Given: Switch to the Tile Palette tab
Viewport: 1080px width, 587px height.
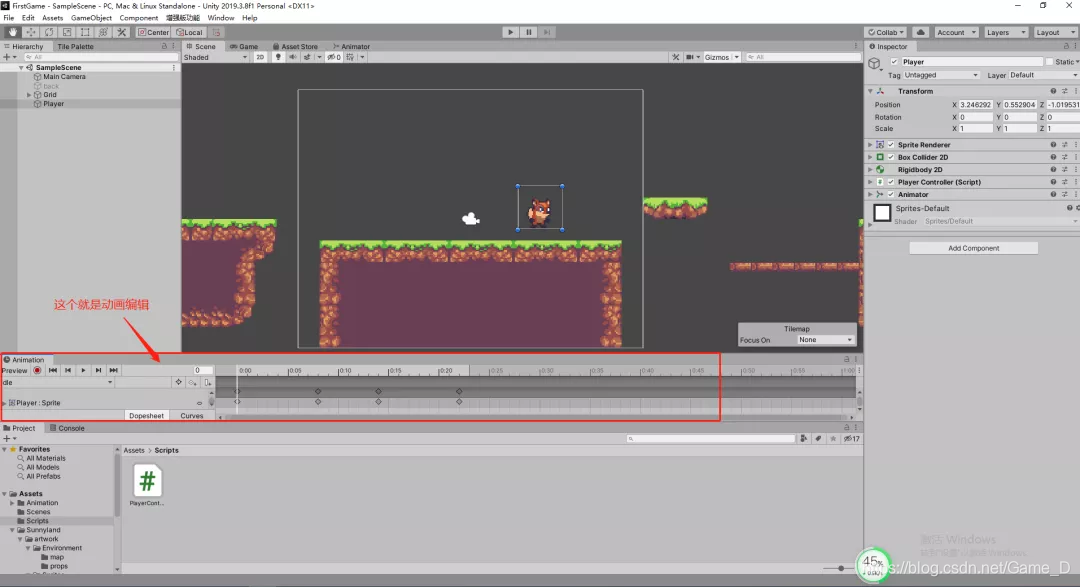Looking at the screenshot, I should 75,46.
